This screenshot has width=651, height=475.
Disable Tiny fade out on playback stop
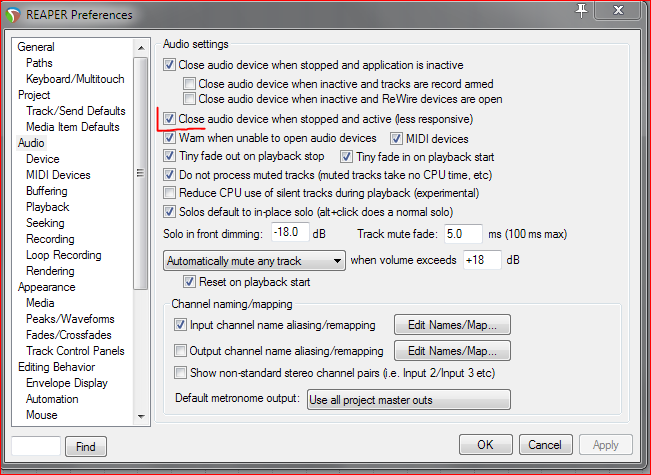point(169,156)
